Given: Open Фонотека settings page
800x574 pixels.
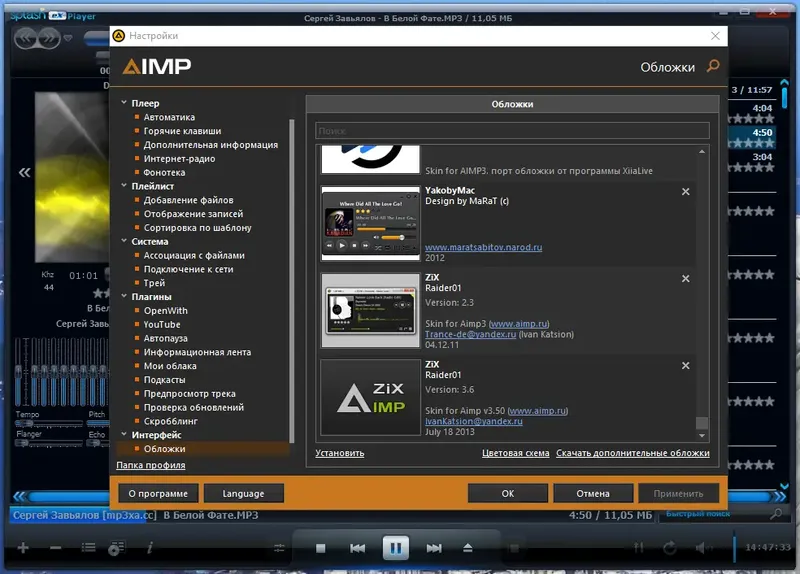Looking at the screenshot, I should (164, 172).
